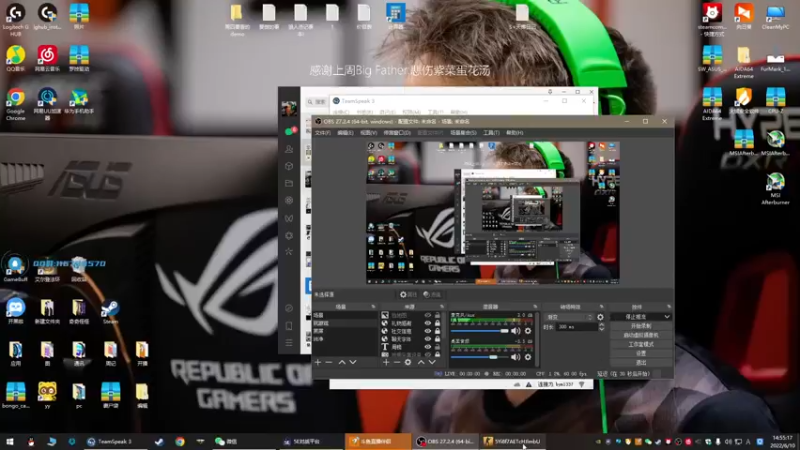
Task: Select the second scene in scenes list
Action: pos(345,323)
